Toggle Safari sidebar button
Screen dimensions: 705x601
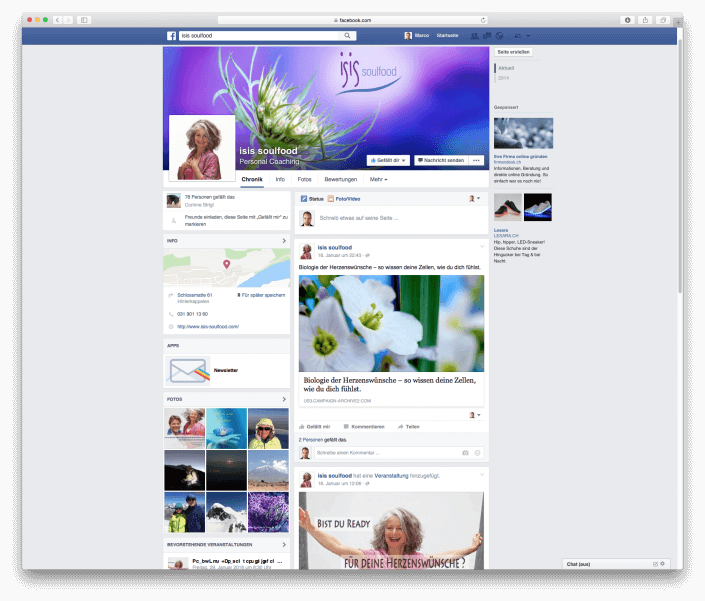(84, 20)
